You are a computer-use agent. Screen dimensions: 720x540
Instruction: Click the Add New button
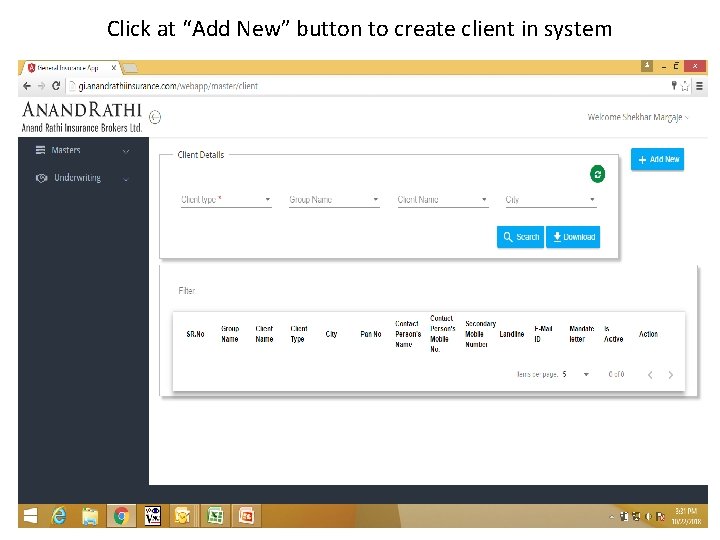(657, 159)
